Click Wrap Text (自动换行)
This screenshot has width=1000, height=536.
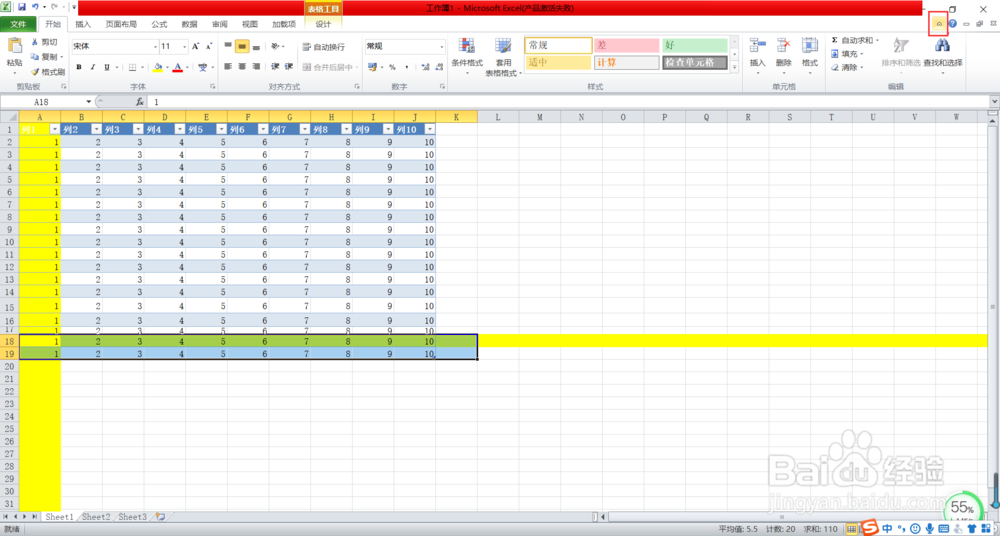coord(323,47)
